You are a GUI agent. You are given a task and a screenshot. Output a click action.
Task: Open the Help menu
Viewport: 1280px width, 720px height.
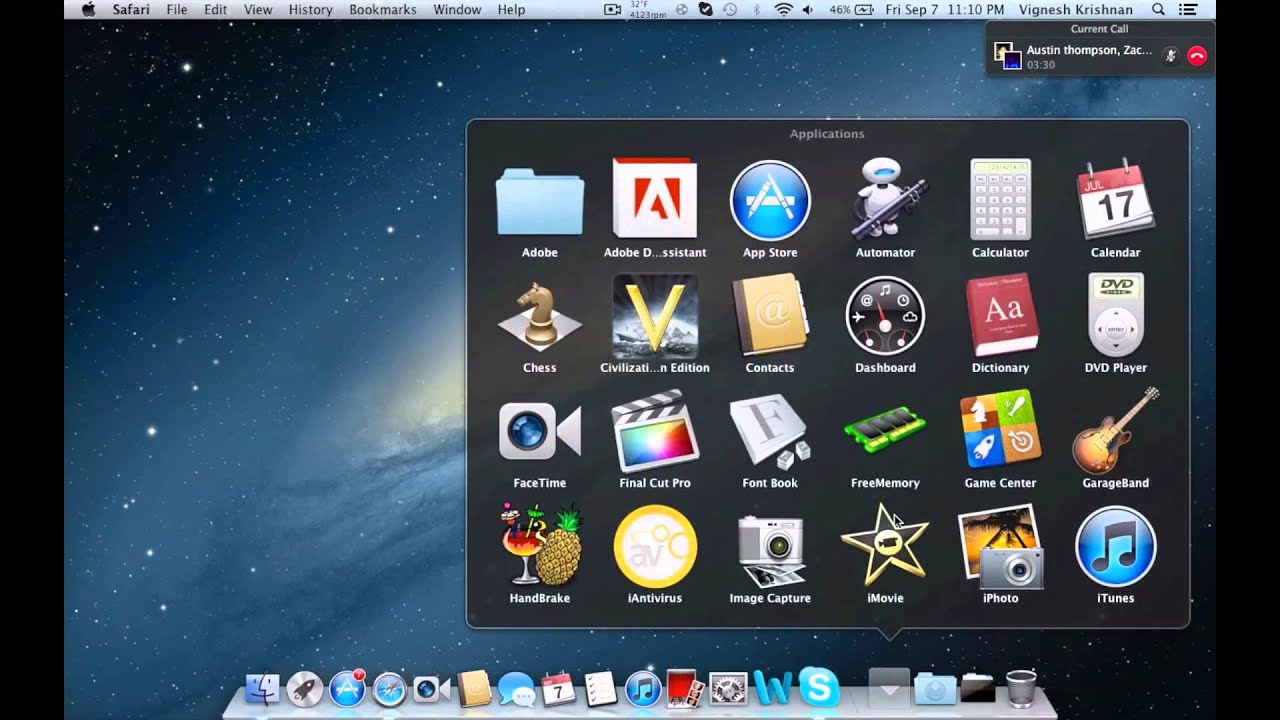tap(511, 9)
